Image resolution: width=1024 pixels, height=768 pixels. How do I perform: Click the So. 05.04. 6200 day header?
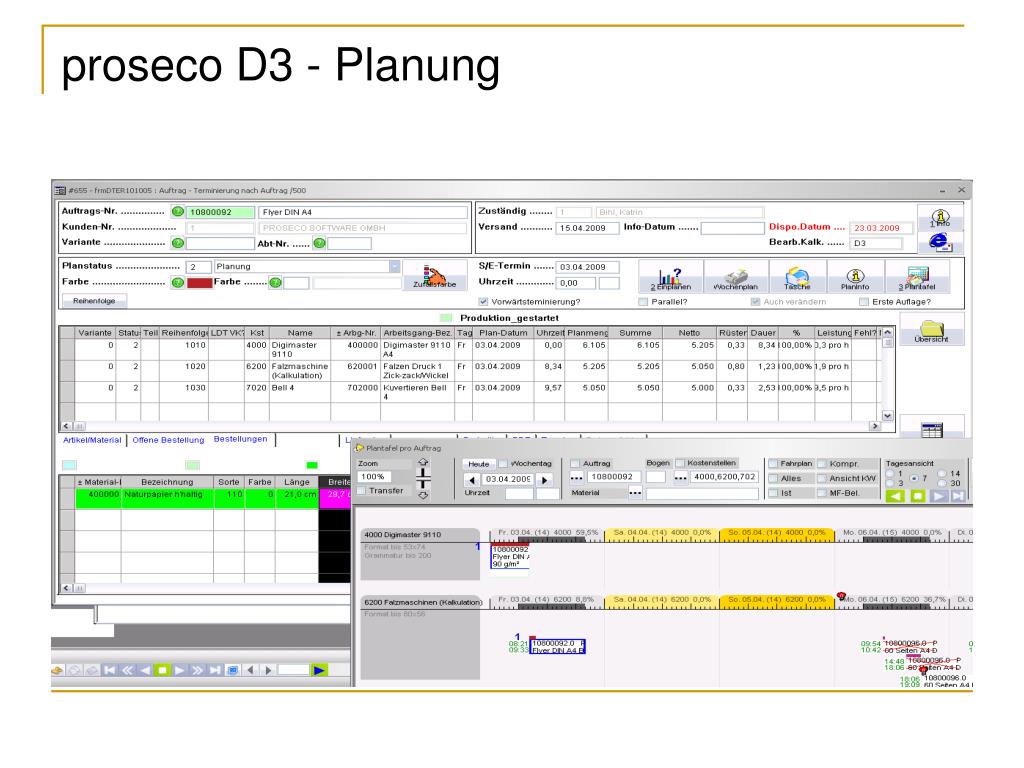click(776, 600)
